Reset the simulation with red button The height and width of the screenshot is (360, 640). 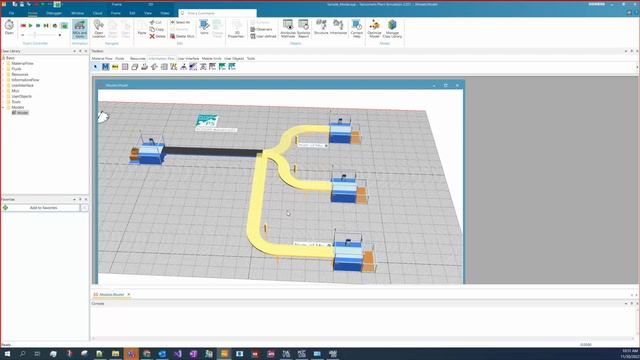[x=23, y=26]
